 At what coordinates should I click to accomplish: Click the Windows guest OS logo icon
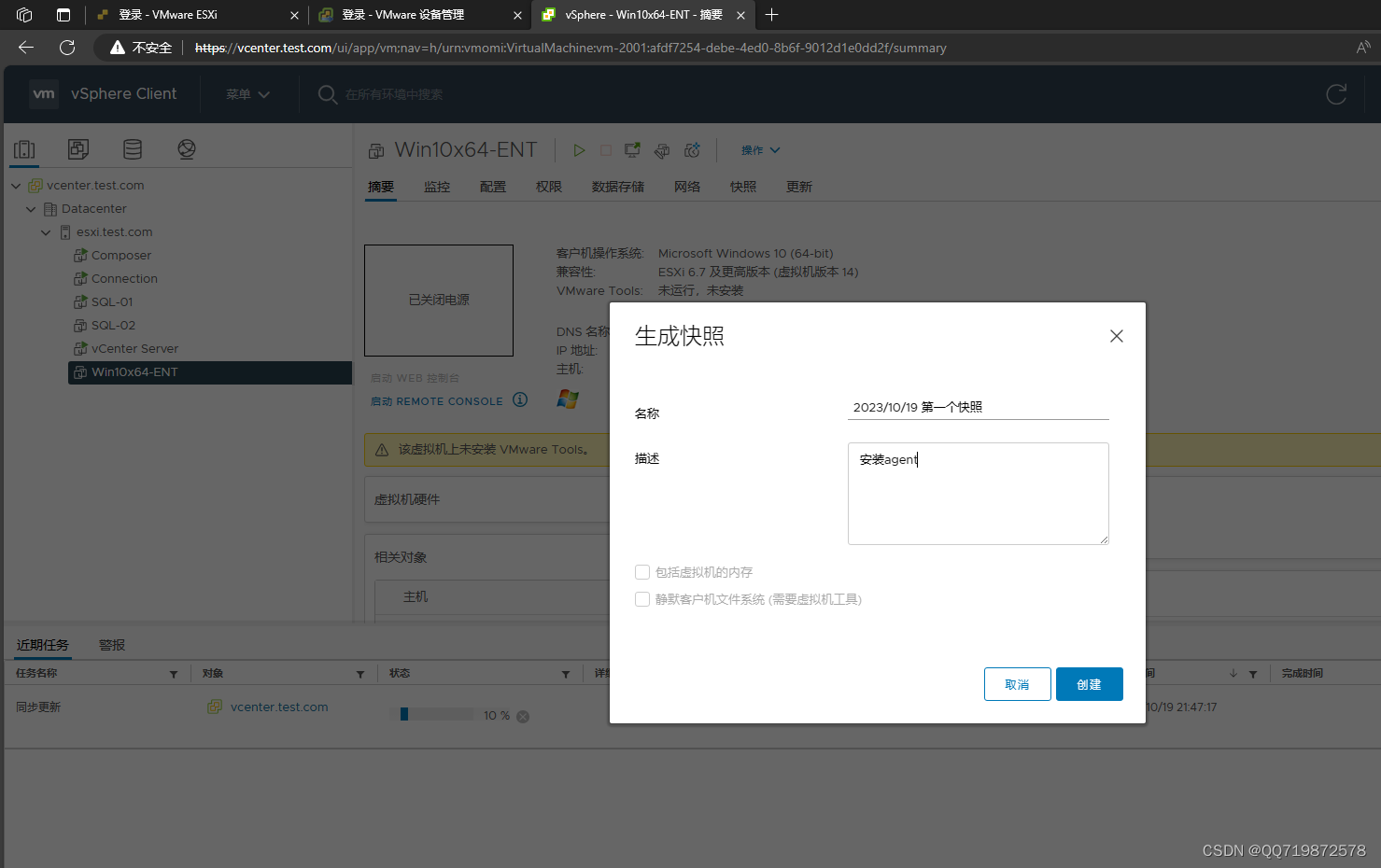coord(568,399)
